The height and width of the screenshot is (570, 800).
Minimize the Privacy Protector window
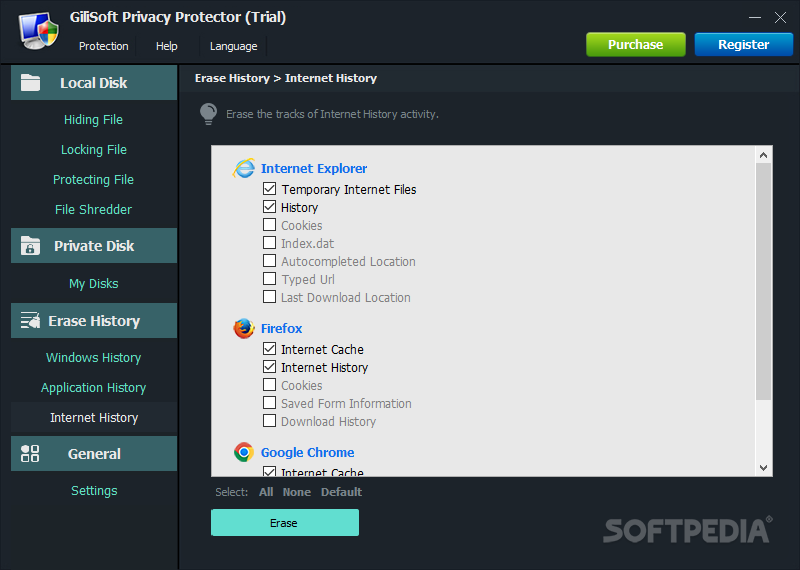pyautogui.click(x=755, y=17)
